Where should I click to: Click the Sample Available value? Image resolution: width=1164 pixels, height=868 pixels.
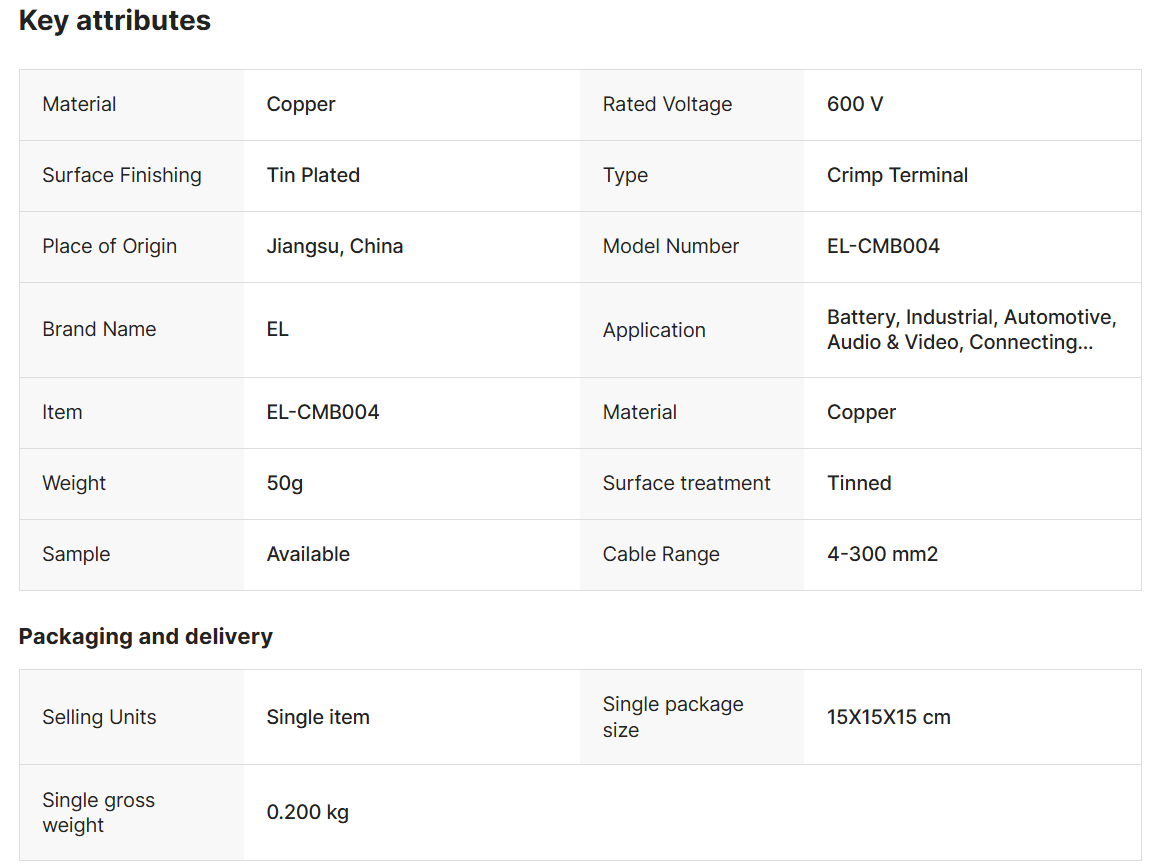click(308, 555)
